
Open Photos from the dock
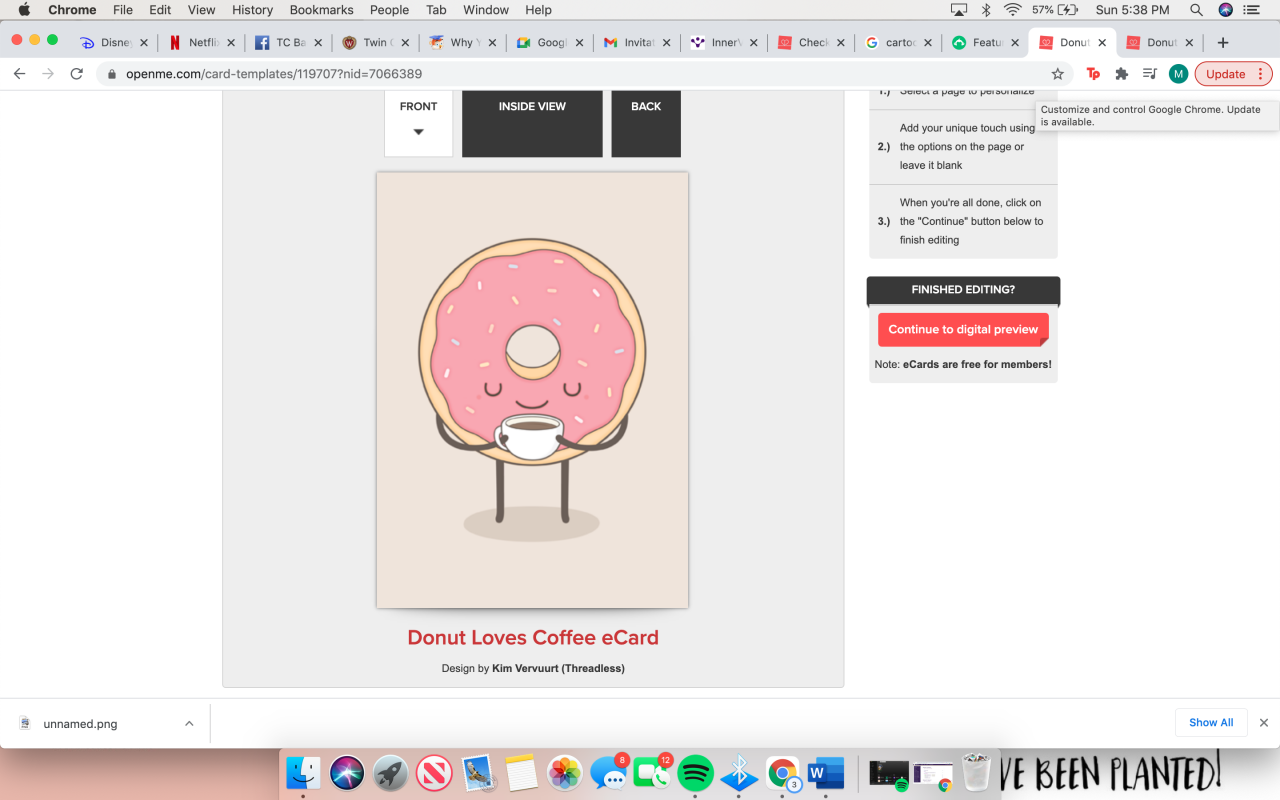[565, 773]
